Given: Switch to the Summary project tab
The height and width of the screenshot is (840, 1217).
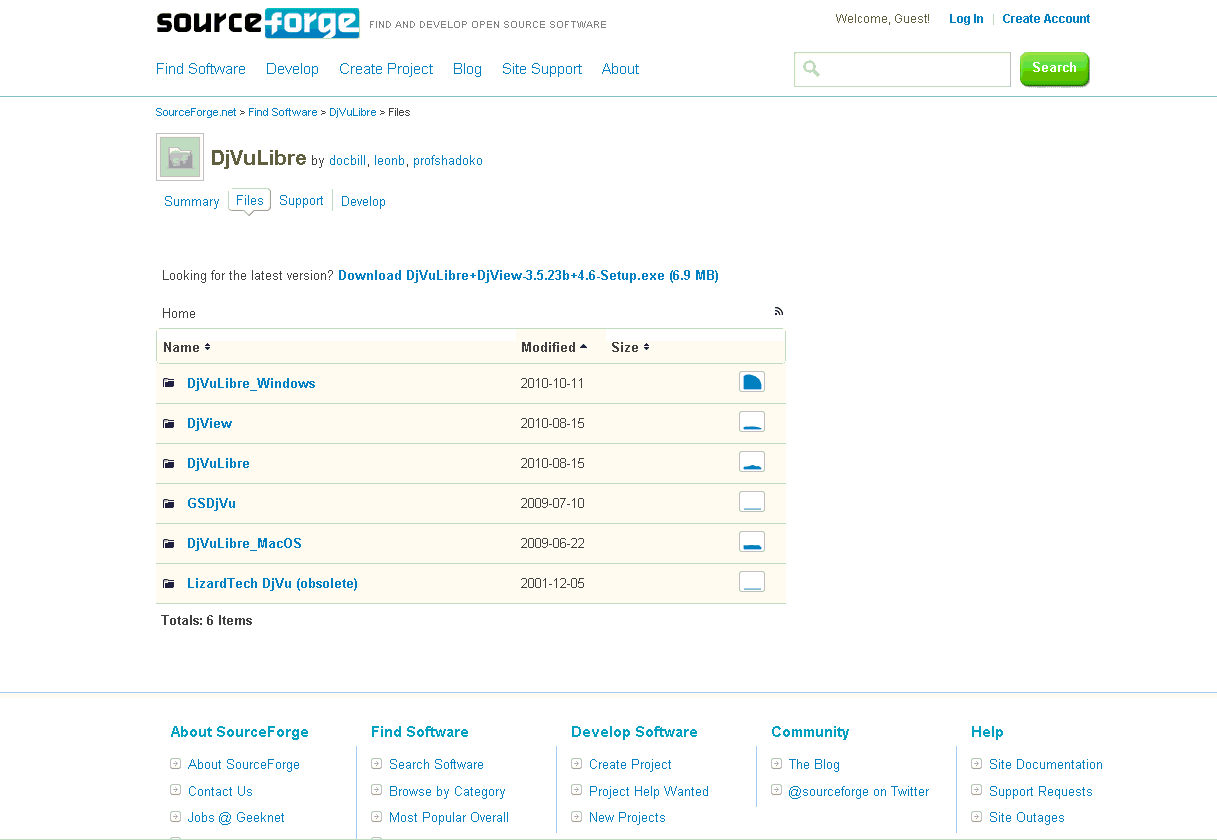Looking at the screenshot, I should [x=191, y=201].
